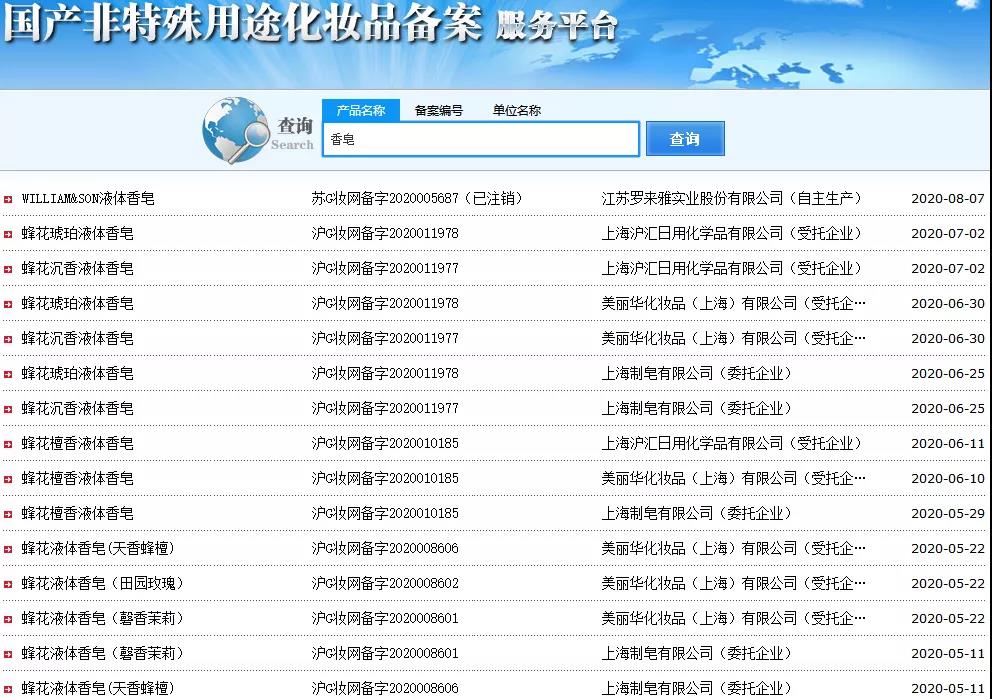Open 蜂花檀香液体香皂 dated 2020-06-11

[77, 443]
